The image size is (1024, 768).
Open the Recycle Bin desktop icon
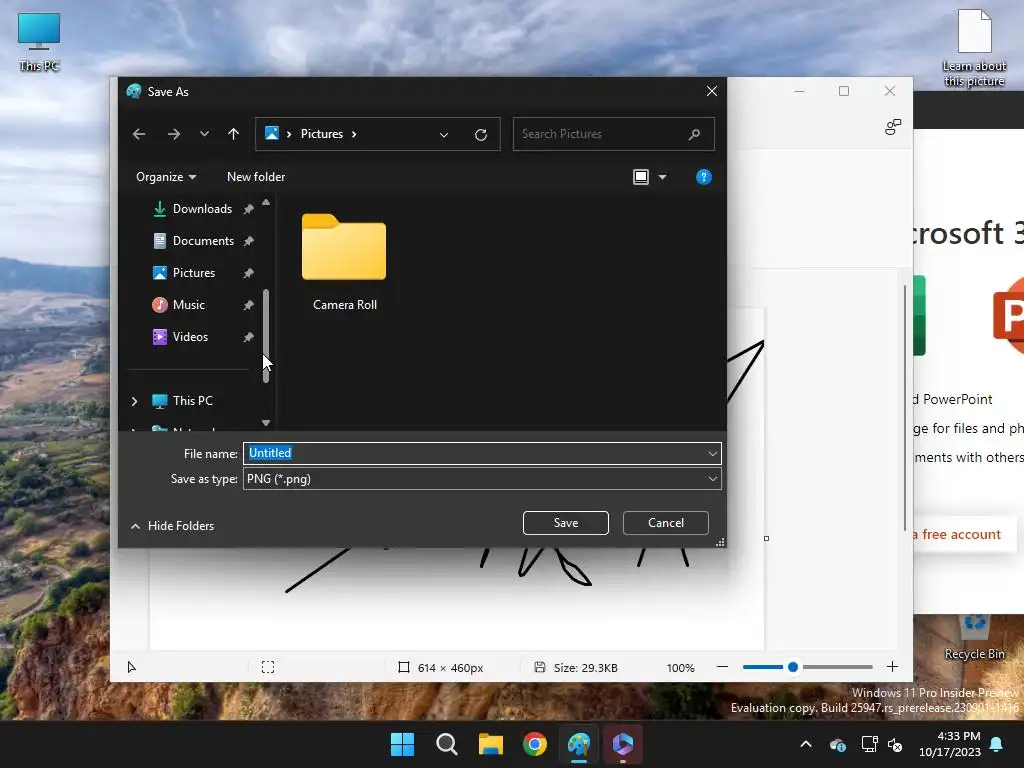[974, 638]
